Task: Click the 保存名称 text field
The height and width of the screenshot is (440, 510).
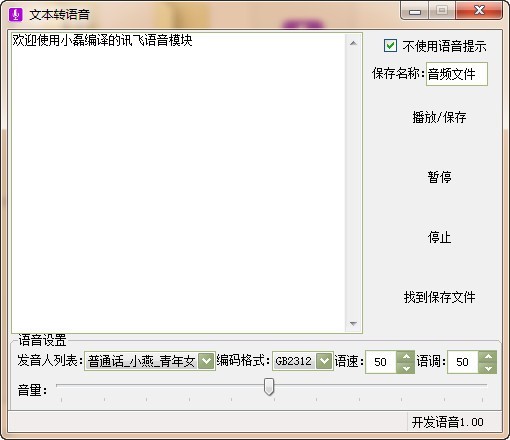Action: 457,74
